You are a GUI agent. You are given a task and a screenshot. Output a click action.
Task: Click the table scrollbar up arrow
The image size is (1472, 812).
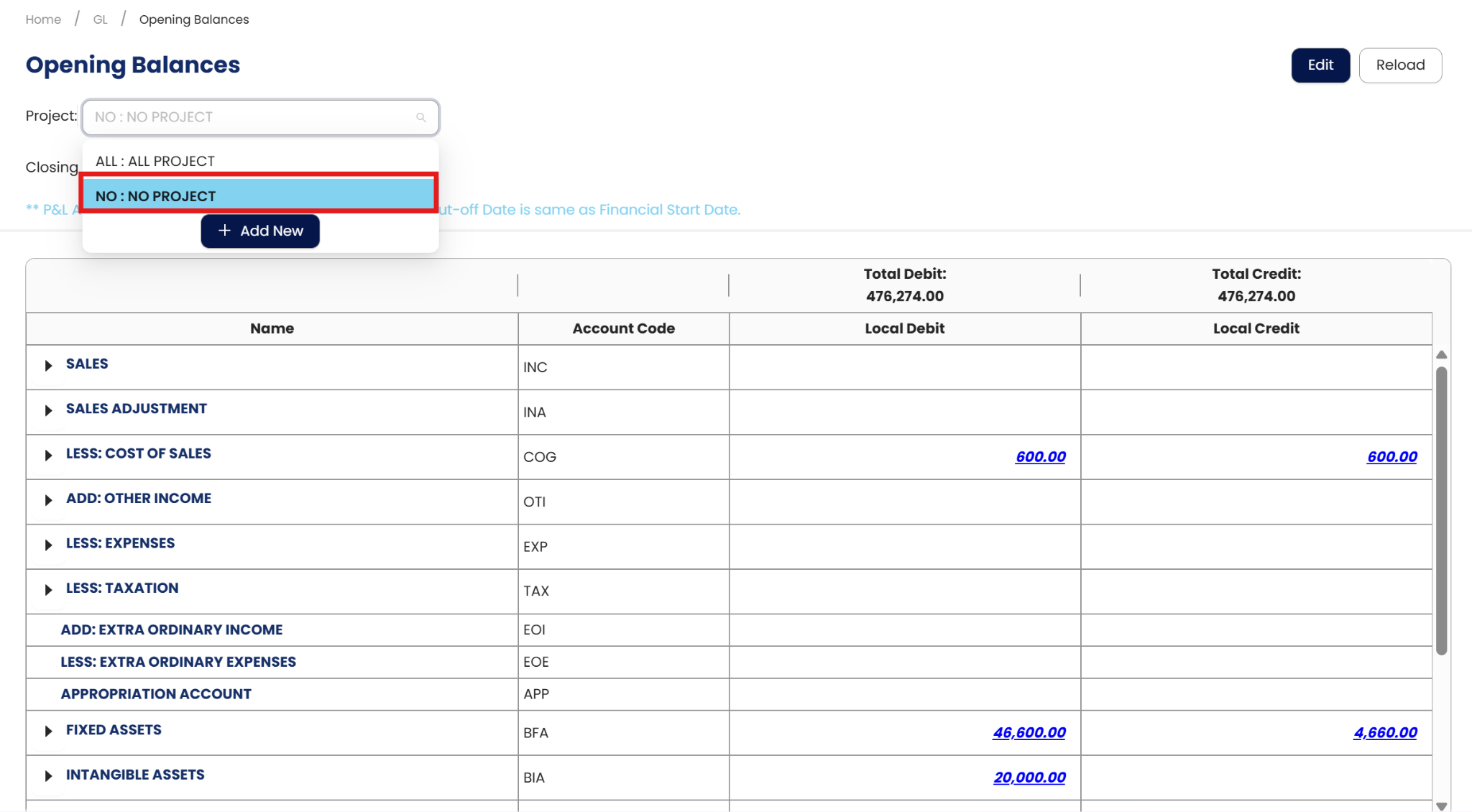click(x=1441, y=355)
